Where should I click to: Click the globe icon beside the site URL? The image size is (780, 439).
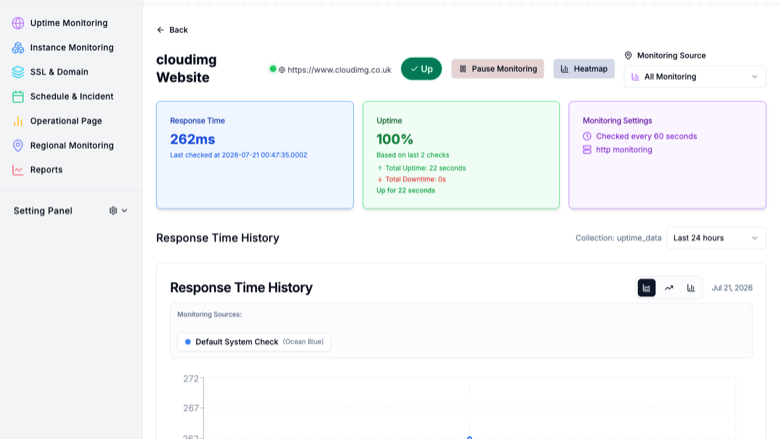pyautogui.click(x=282, y=70)
